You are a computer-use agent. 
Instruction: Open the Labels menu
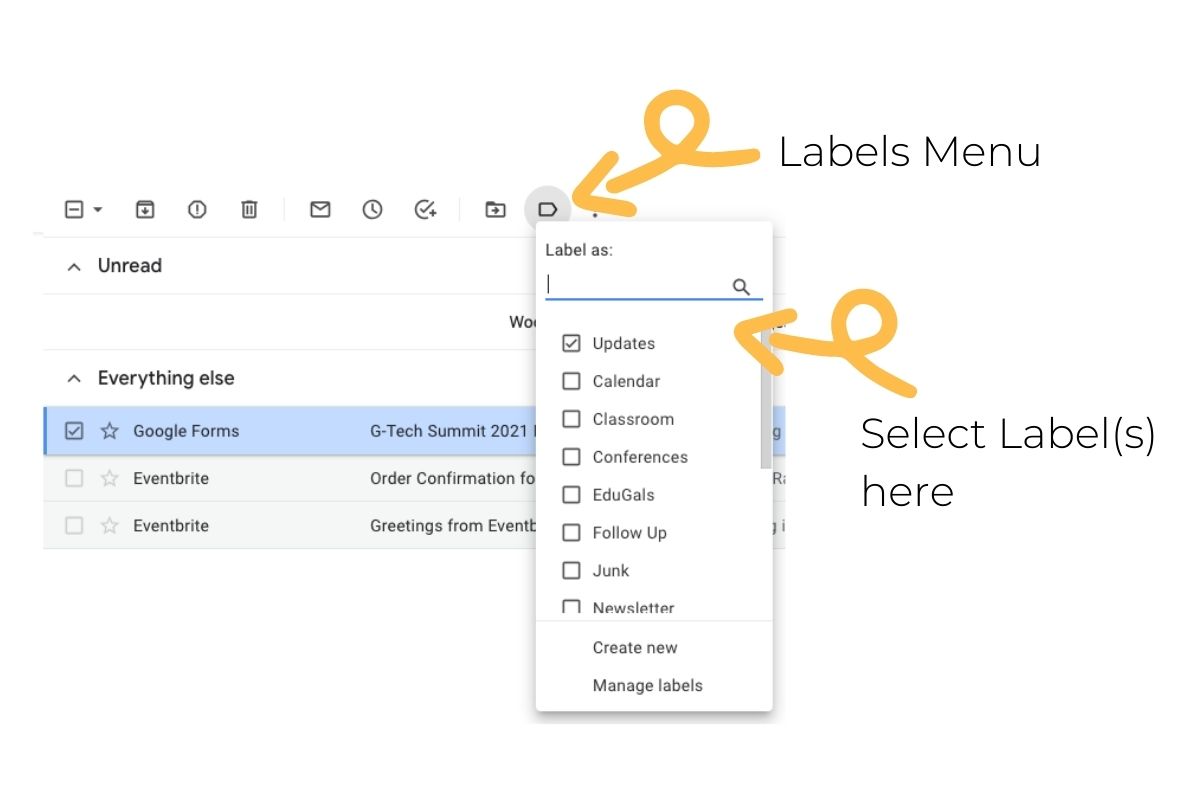point(548,209)
